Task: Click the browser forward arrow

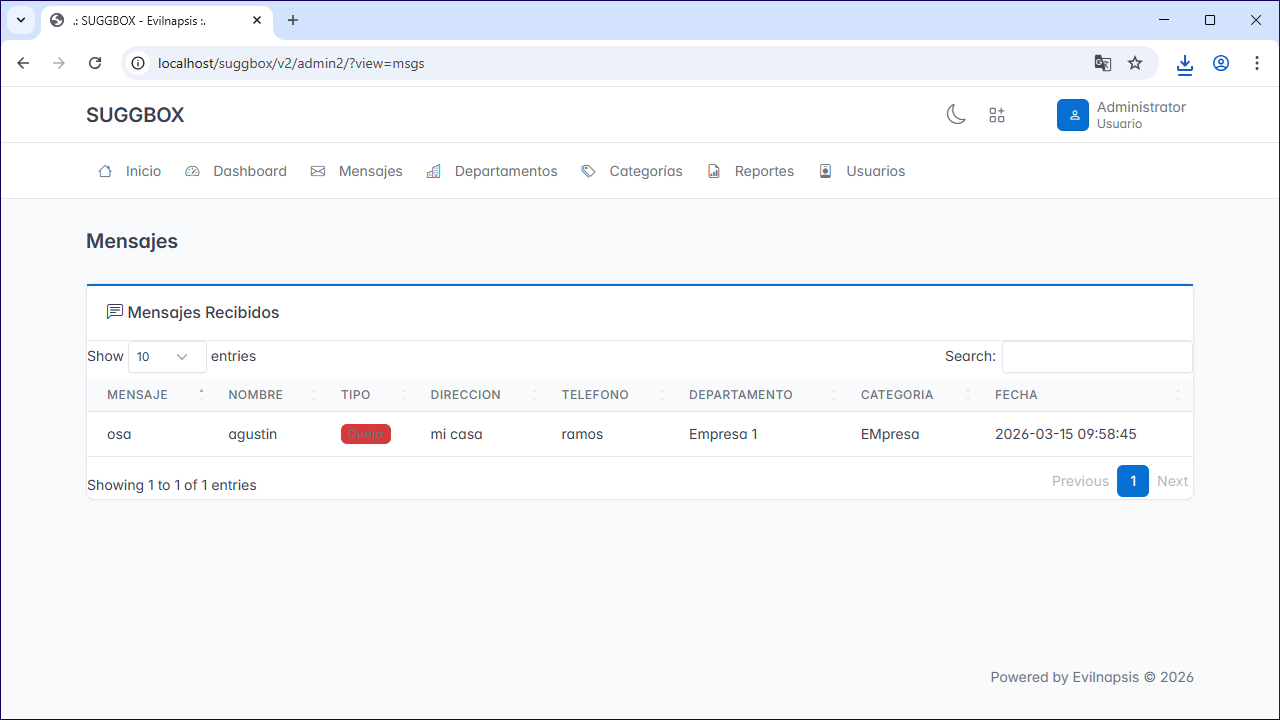Action: pos(59,63)
